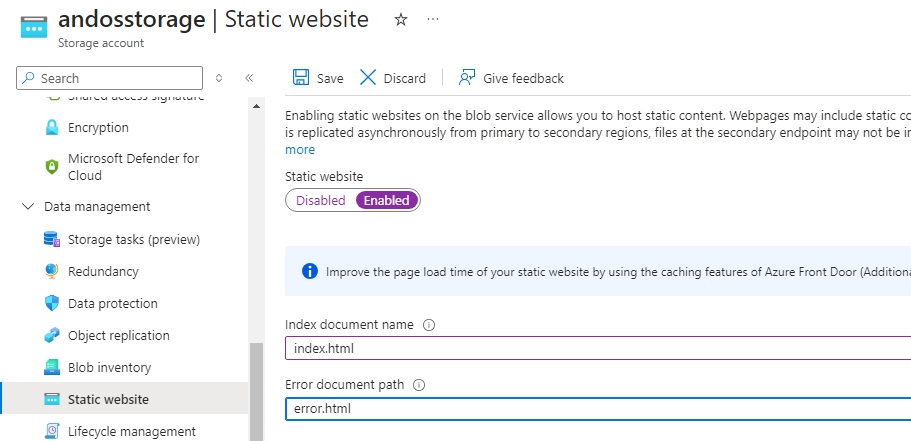Click the Encryption lock icon
Screen dimensions: 911x441
52,128
